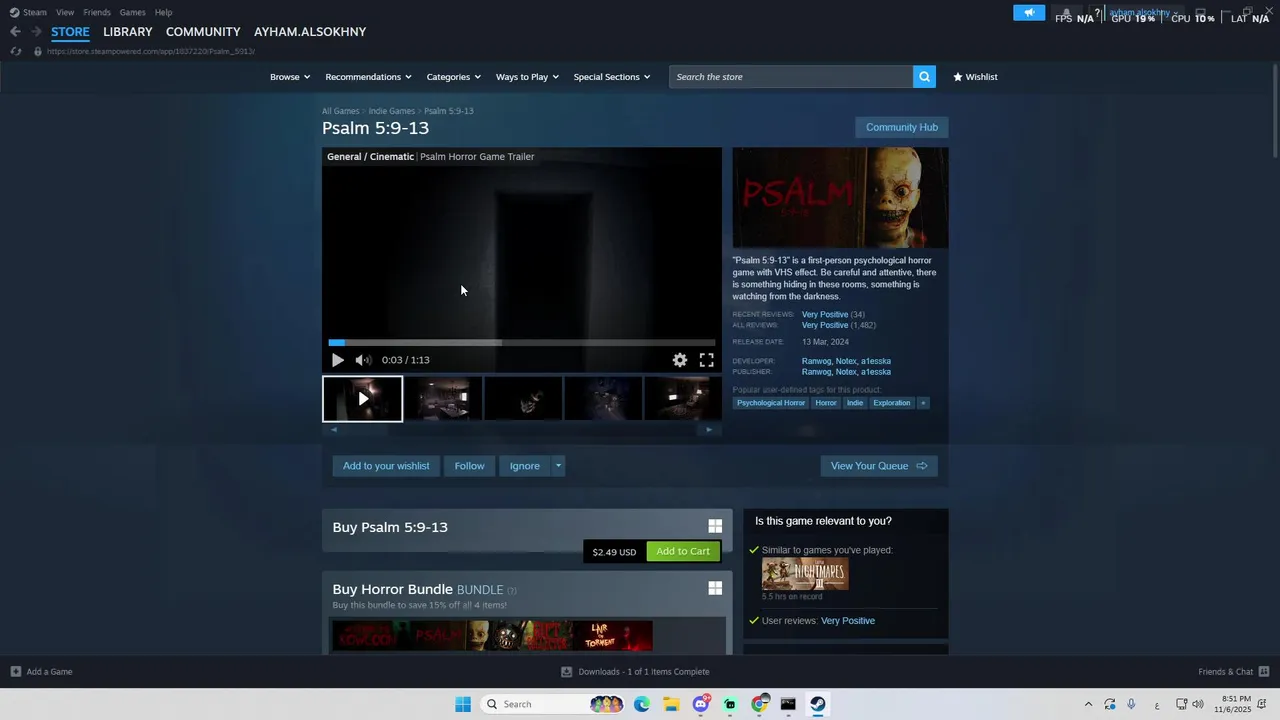Viewport: 1280px width, 720px height.
Task: Open Add a Game in footer
Action: click(42, 672)
